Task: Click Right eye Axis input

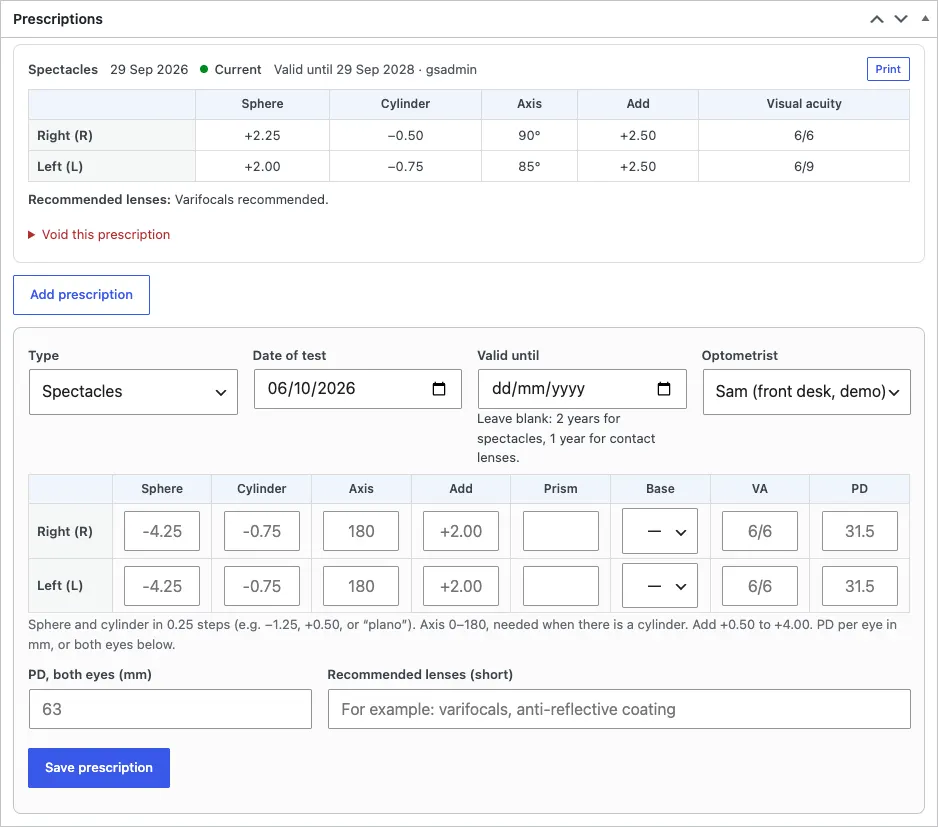Action: [x=361, y=531]
